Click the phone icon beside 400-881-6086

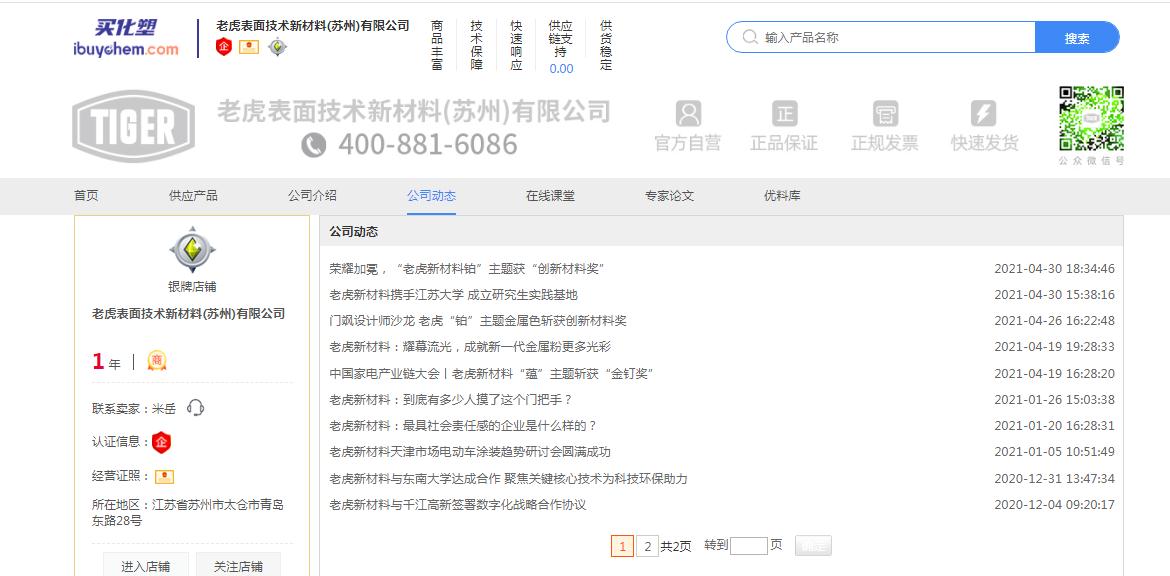click(313, 145)
